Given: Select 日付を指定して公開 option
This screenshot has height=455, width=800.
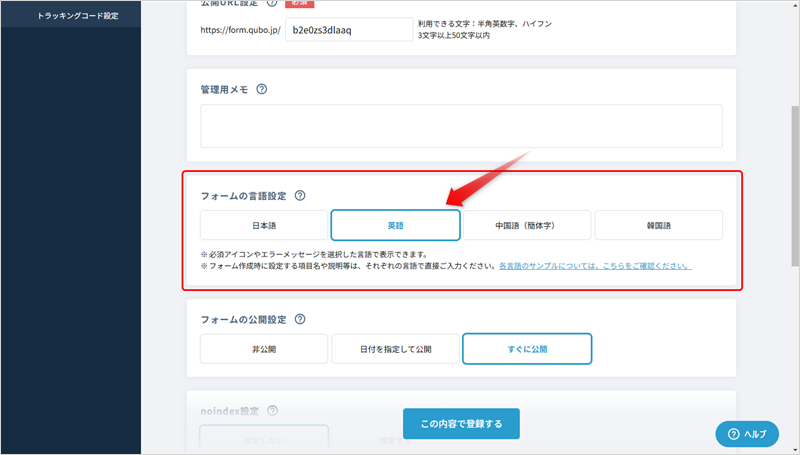Looking at the screenshot, I should click(x=395, y=349).
